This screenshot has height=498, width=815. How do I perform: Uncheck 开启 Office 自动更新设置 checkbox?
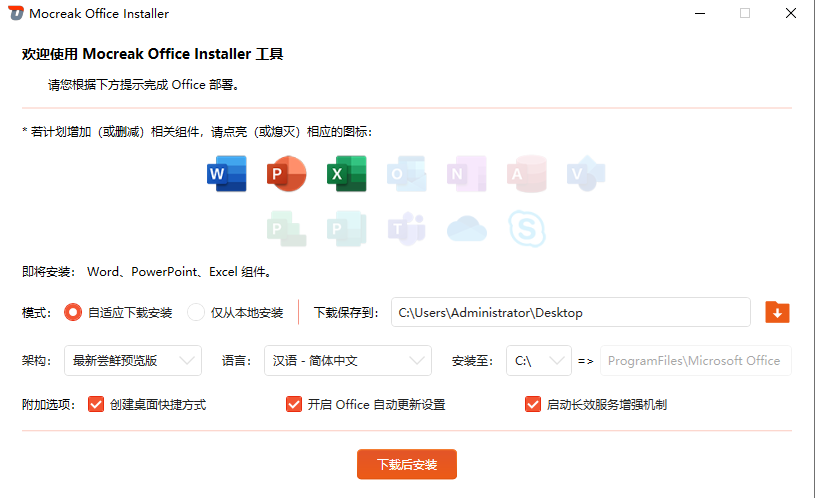coord(294,404)
